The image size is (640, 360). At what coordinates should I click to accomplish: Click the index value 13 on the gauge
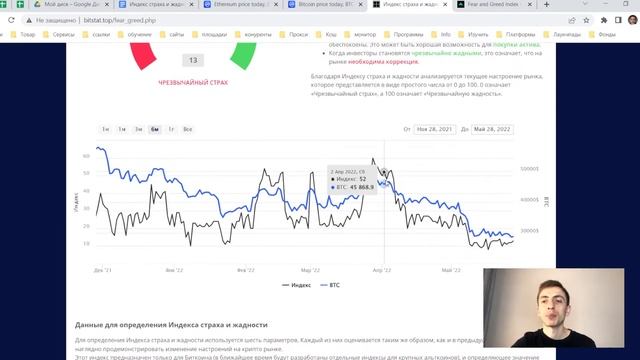(193, 60)
